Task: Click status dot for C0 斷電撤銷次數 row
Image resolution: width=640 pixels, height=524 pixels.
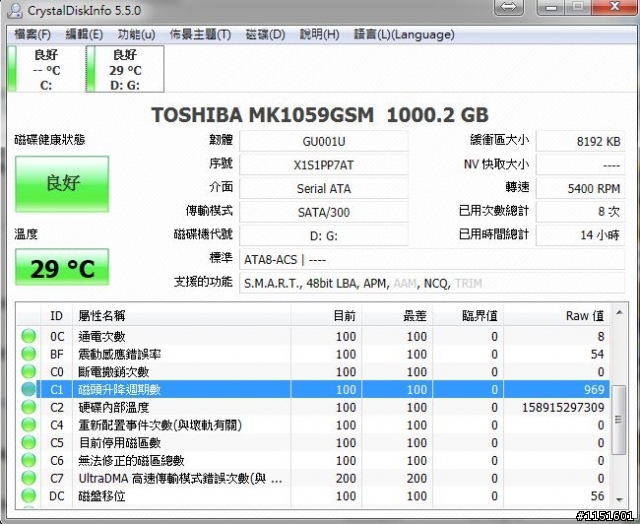Action: coord(29,371)
